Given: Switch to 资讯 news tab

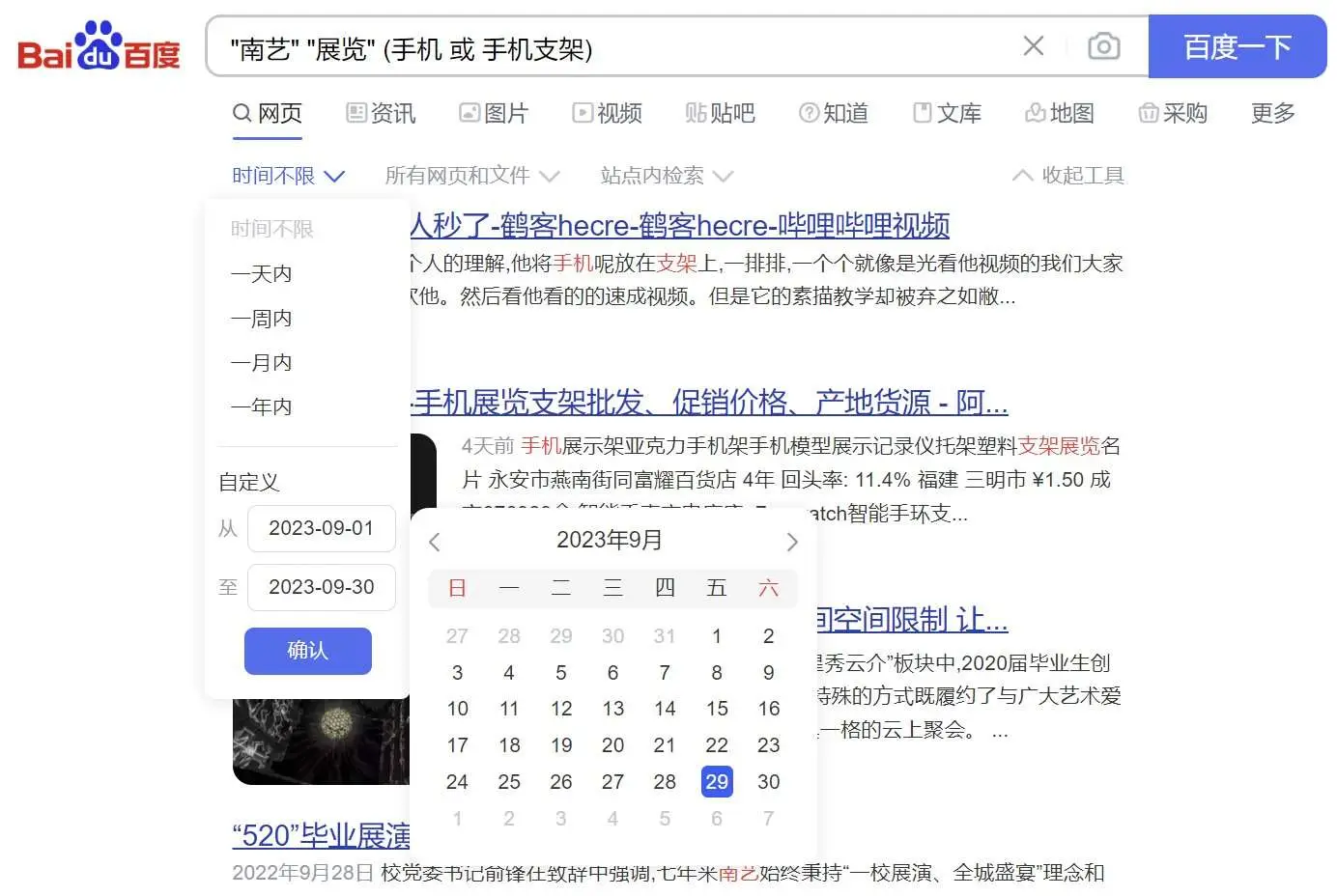Looking at the screenshot, I should pyautogui.click(x=382, y=114).
